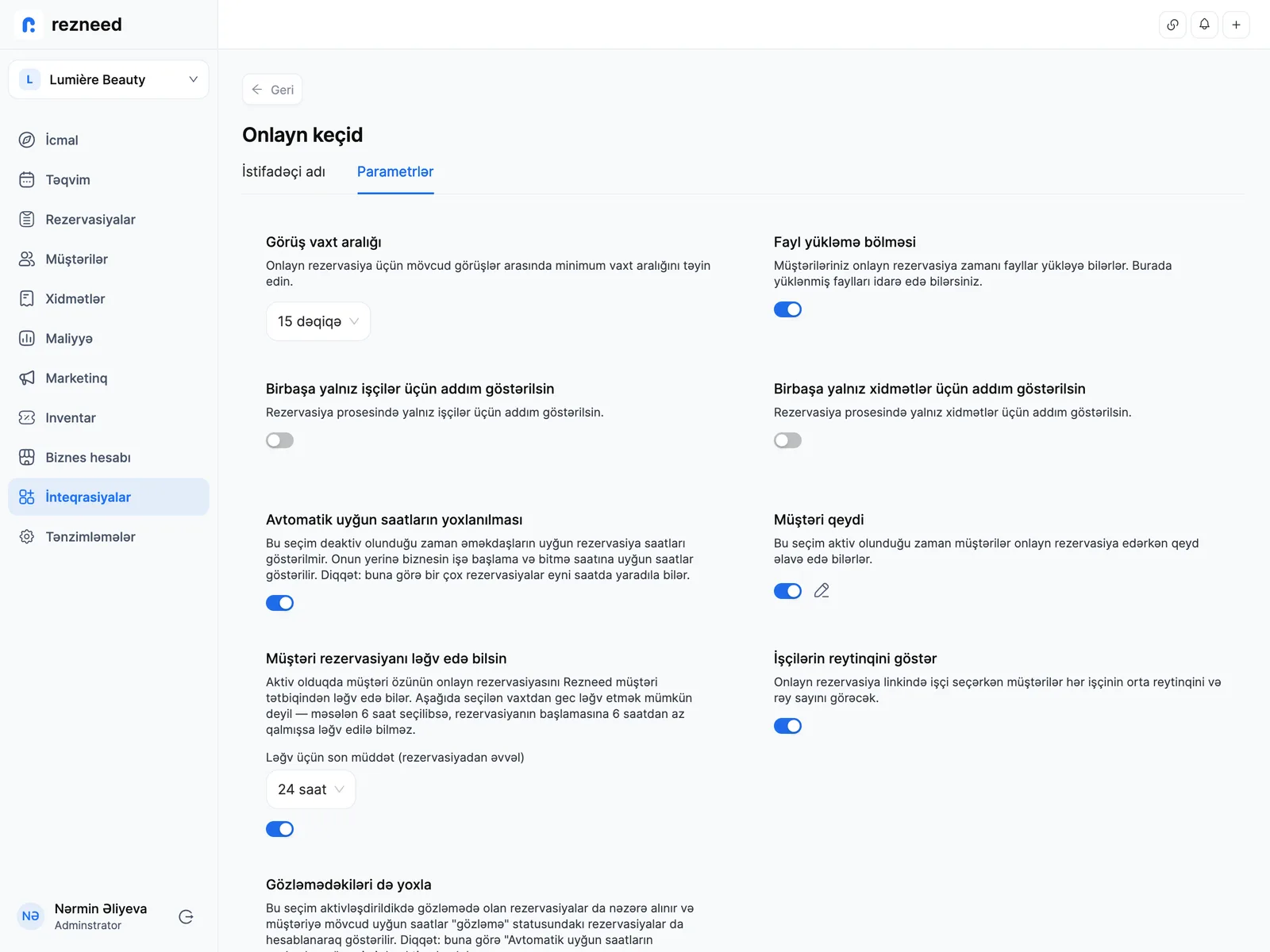This screenshot has width=1270, height=952.
Task: Expand the Lumière Beauty business selector
Action: pos(109,79)
